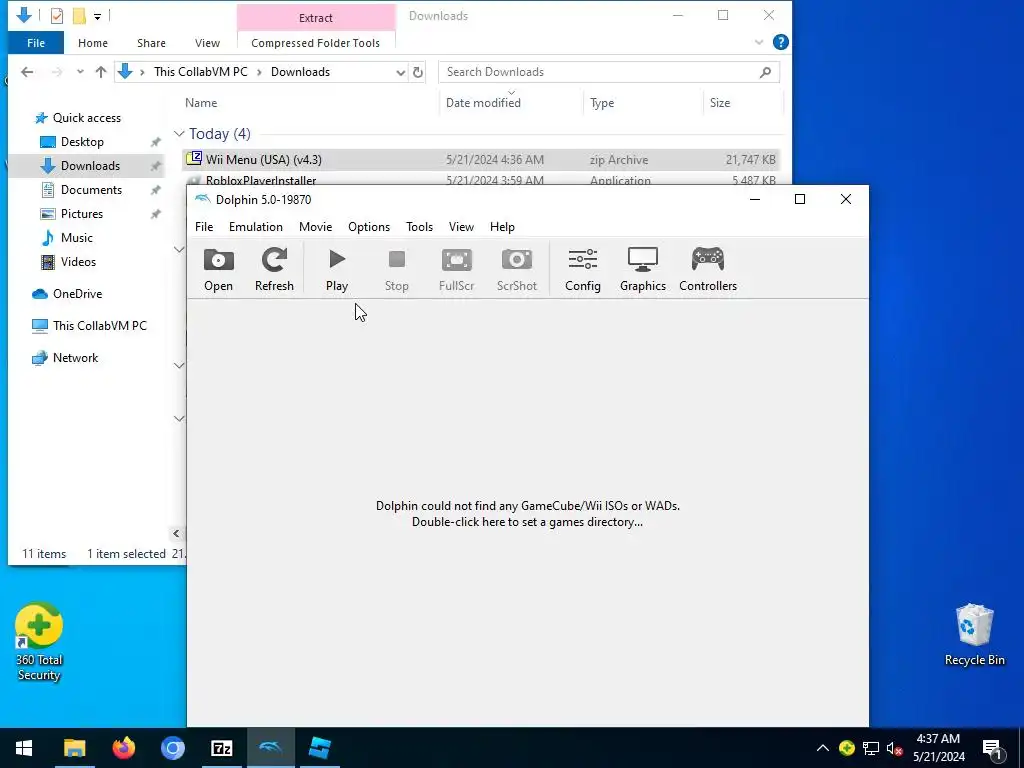1024x768 pixels.
Task: Go back in File Explorer
Action: (27, 72)
